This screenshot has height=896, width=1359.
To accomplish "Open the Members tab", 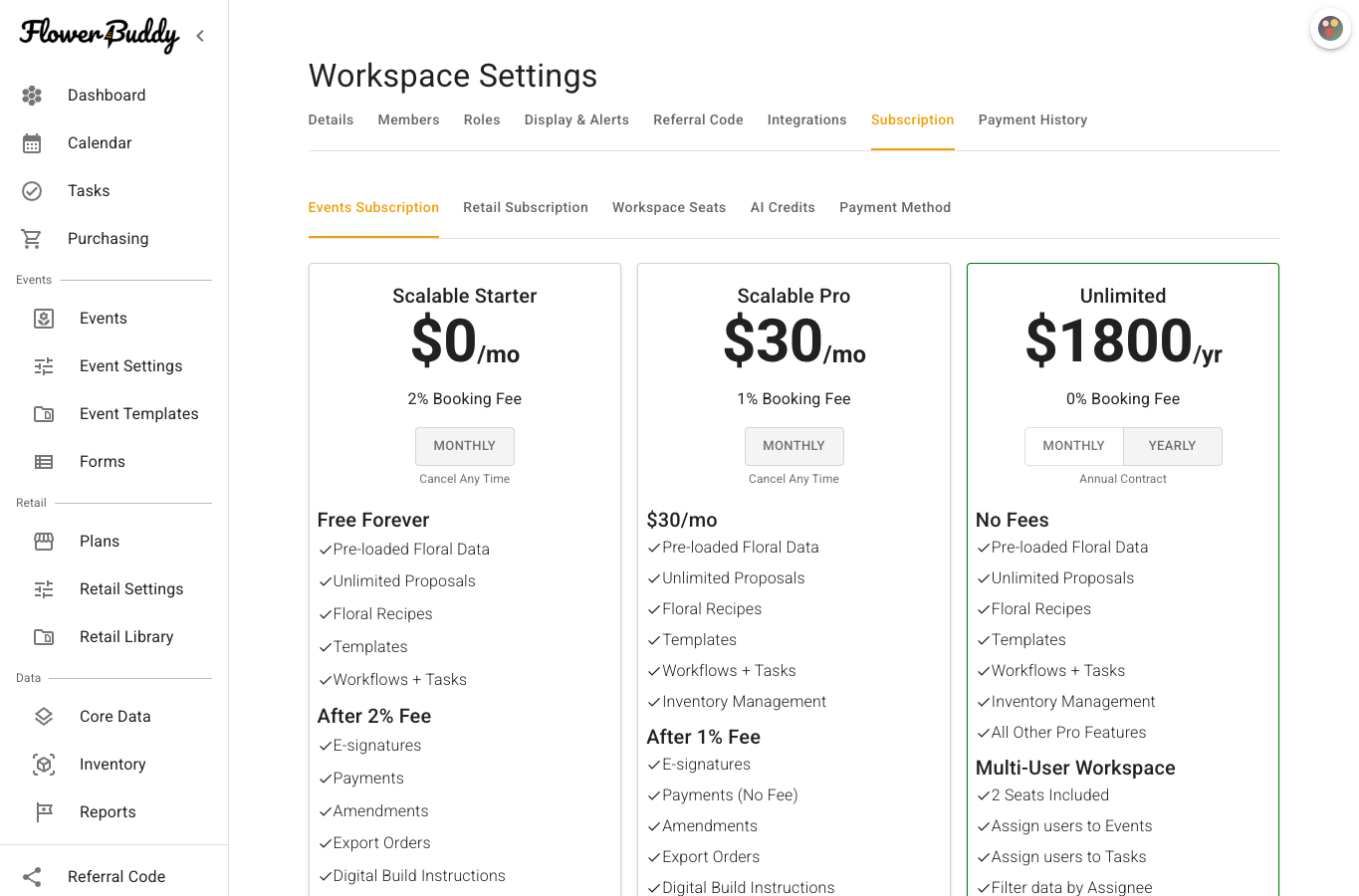I will [409, 120].
